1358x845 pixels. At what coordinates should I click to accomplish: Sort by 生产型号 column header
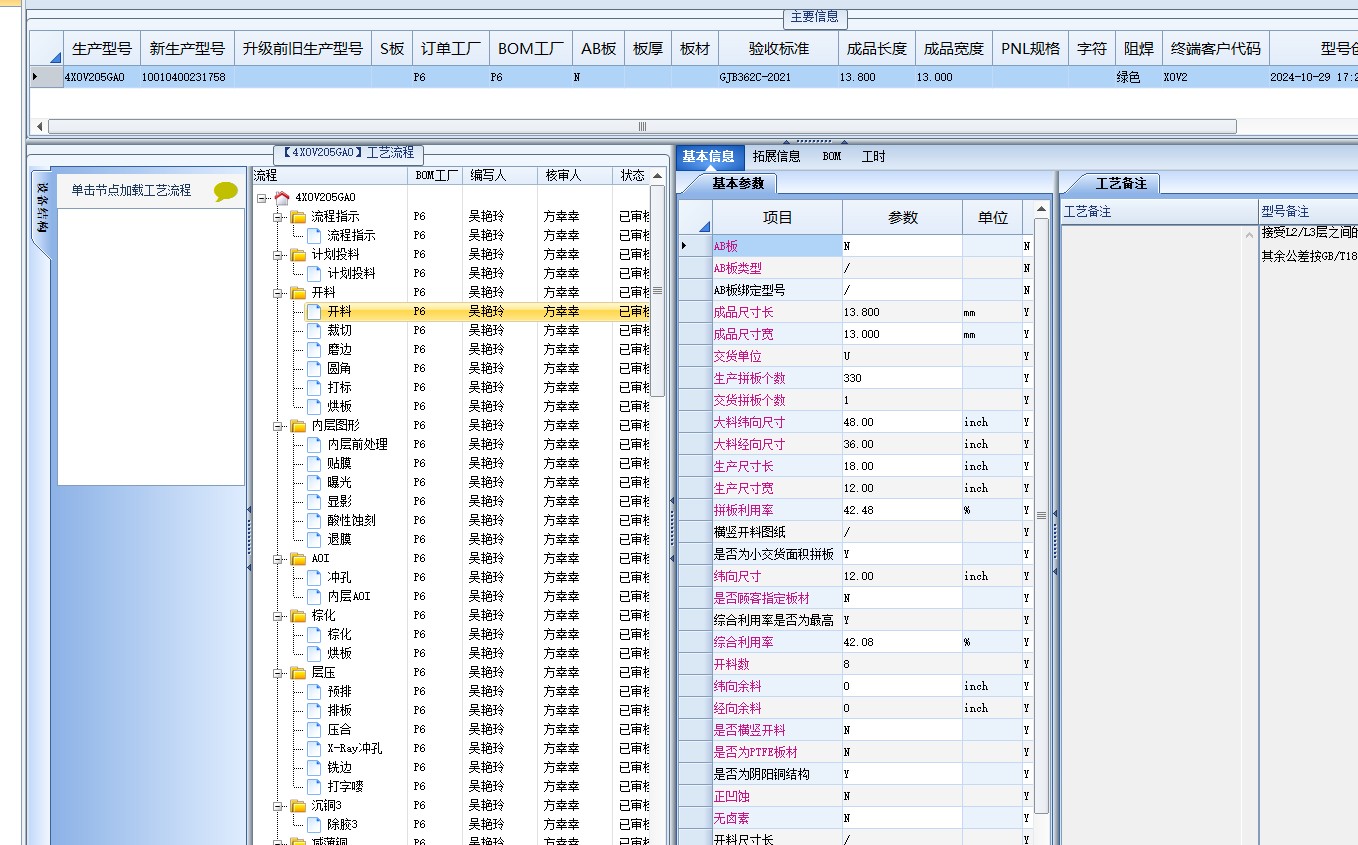(x=102, y=48)
